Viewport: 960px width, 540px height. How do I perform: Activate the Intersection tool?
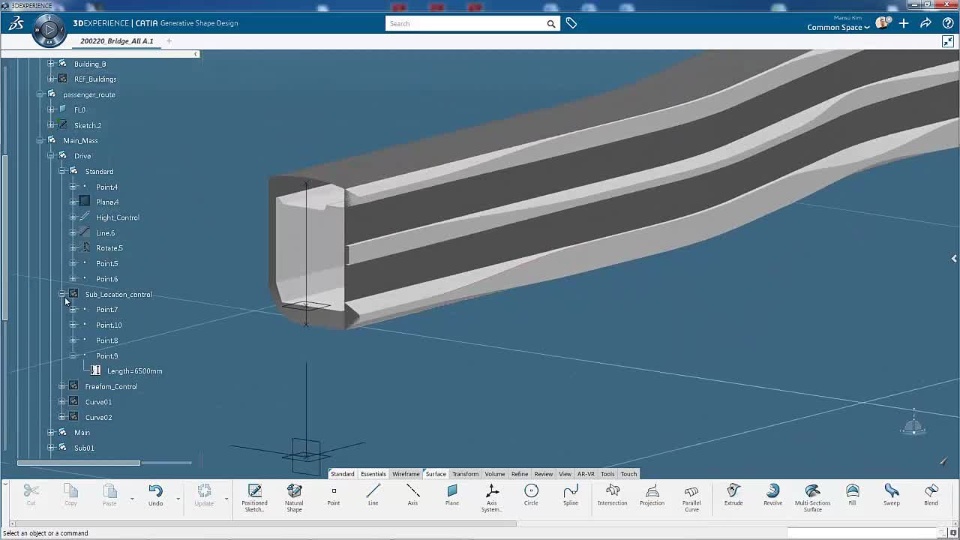(612, 495)
